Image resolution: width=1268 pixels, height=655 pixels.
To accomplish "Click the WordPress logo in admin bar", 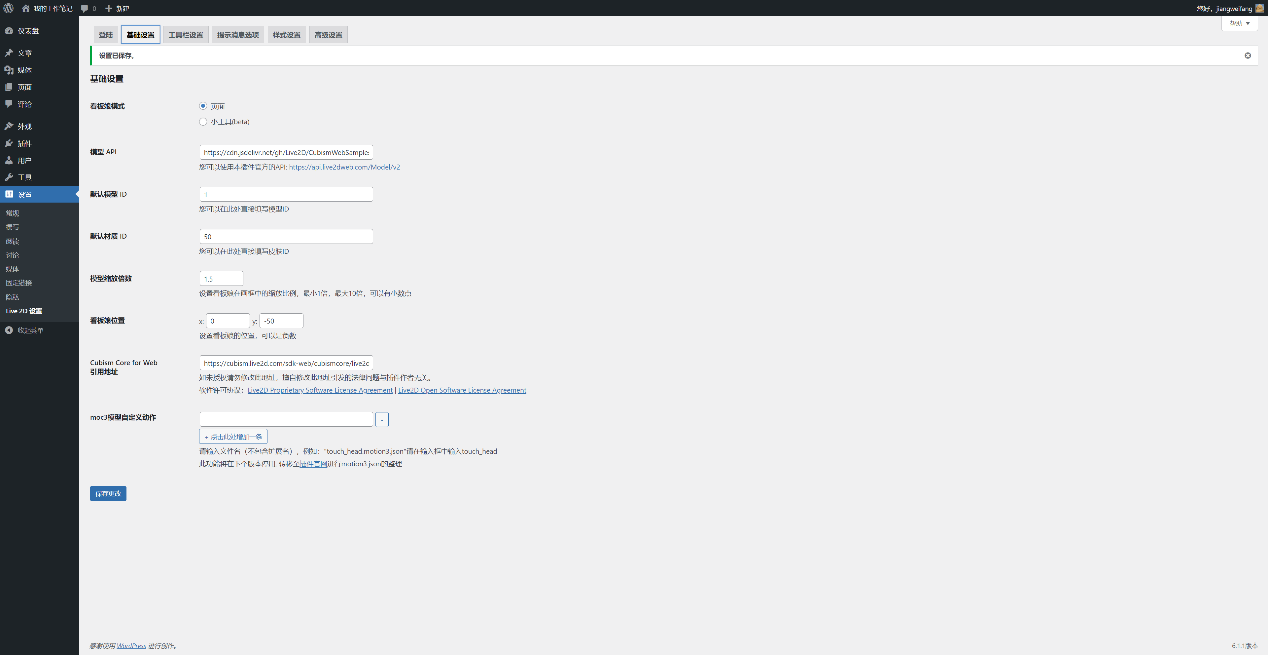I will 8,7.
